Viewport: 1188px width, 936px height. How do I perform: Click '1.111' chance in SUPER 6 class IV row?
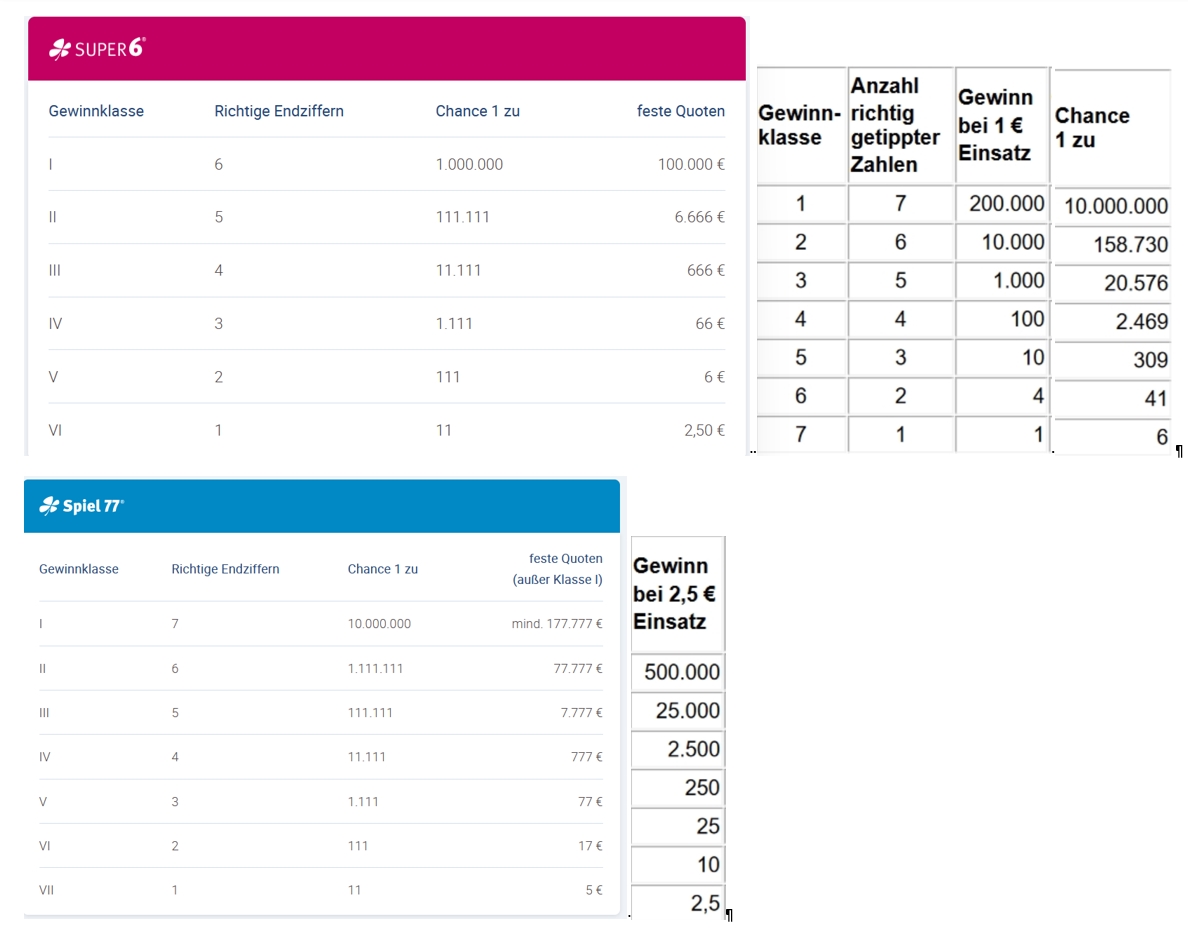454,324
